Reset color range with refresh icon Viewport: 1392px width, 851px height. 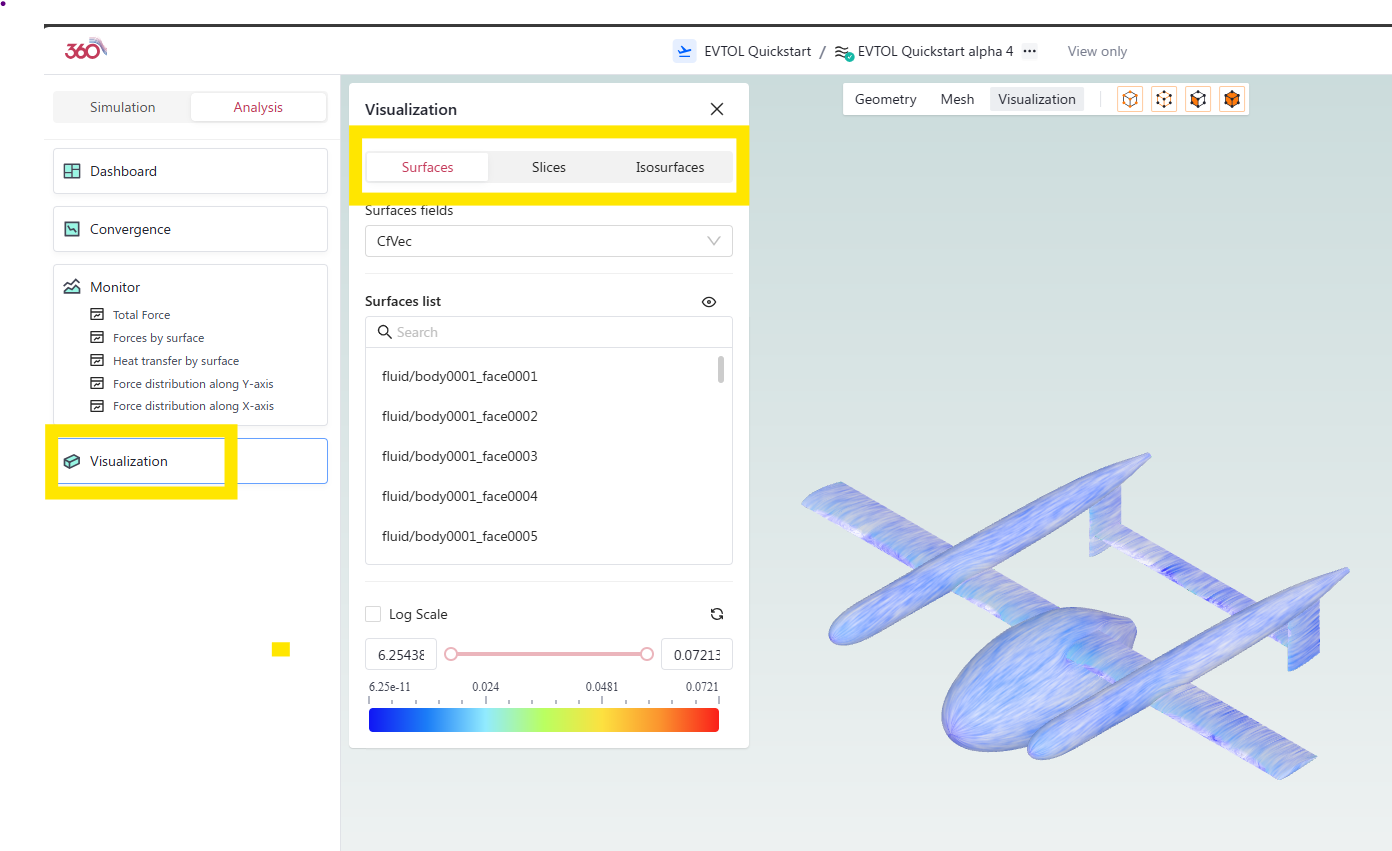click(x=716, y=614)
